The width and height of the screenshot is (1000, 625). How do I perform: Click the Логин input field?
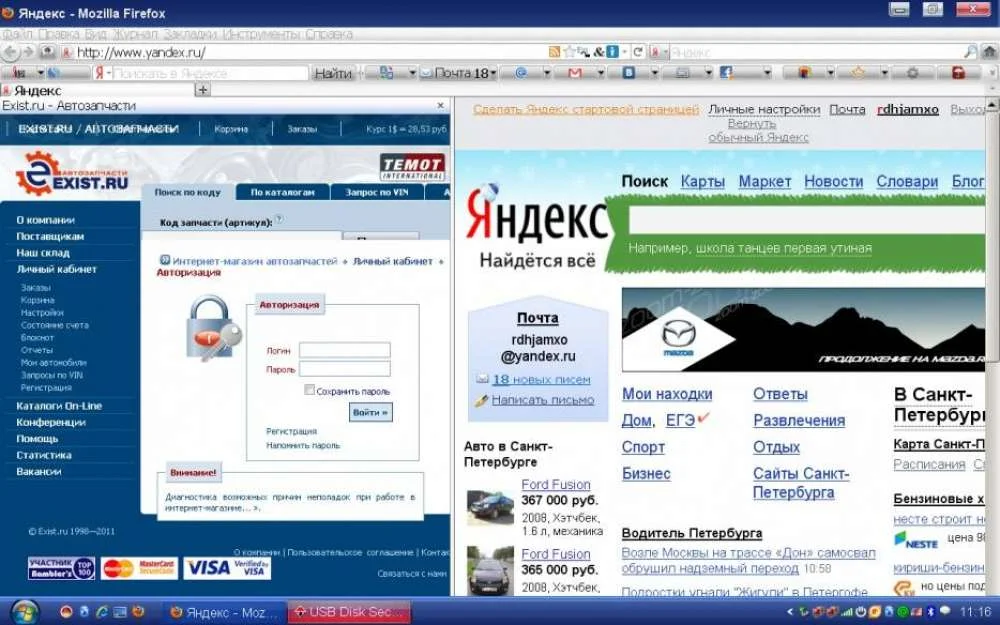(x=344, y=349)
